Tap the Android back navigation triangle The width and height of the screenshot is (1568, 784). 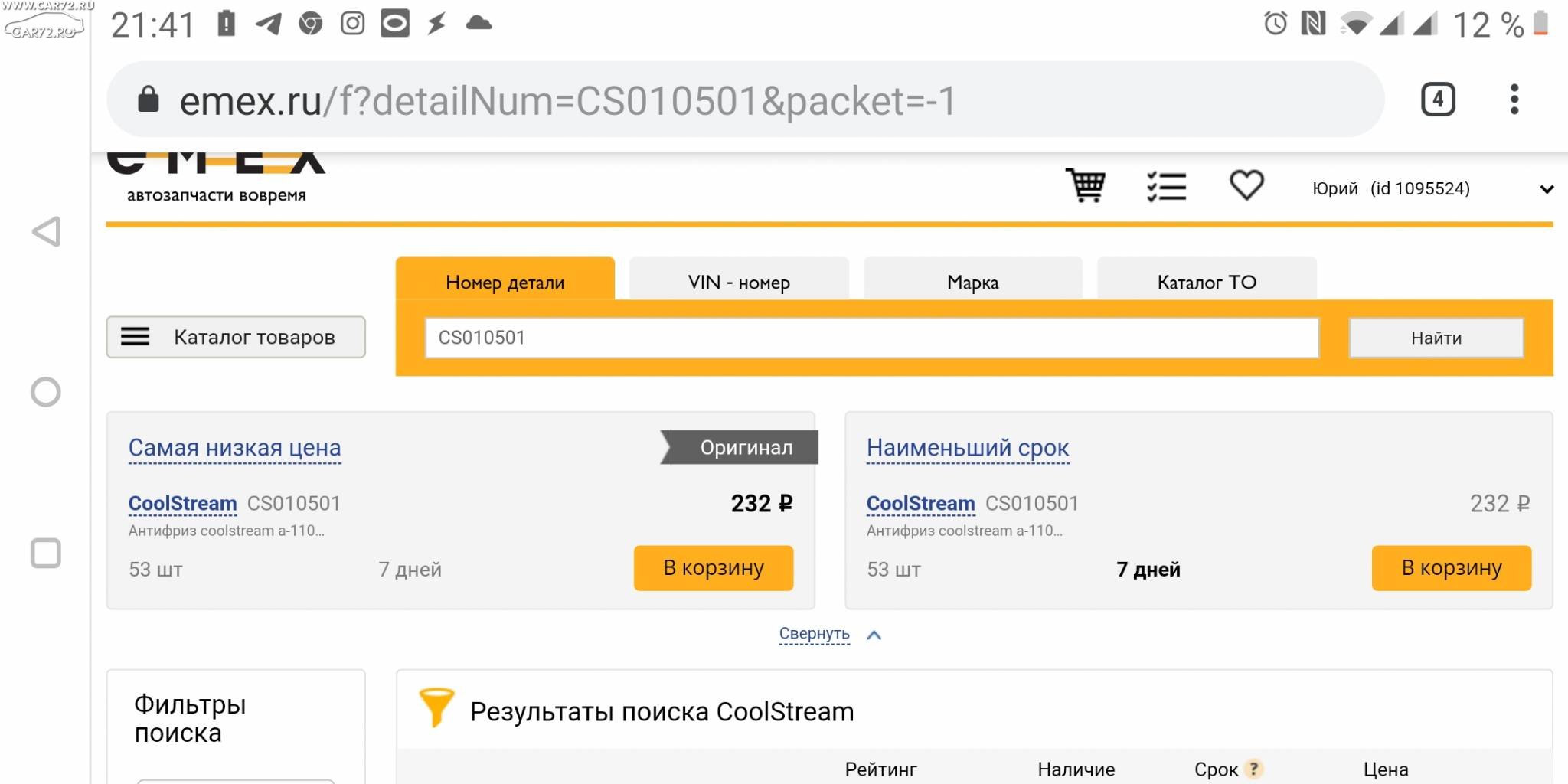click(x=46, y=231)
